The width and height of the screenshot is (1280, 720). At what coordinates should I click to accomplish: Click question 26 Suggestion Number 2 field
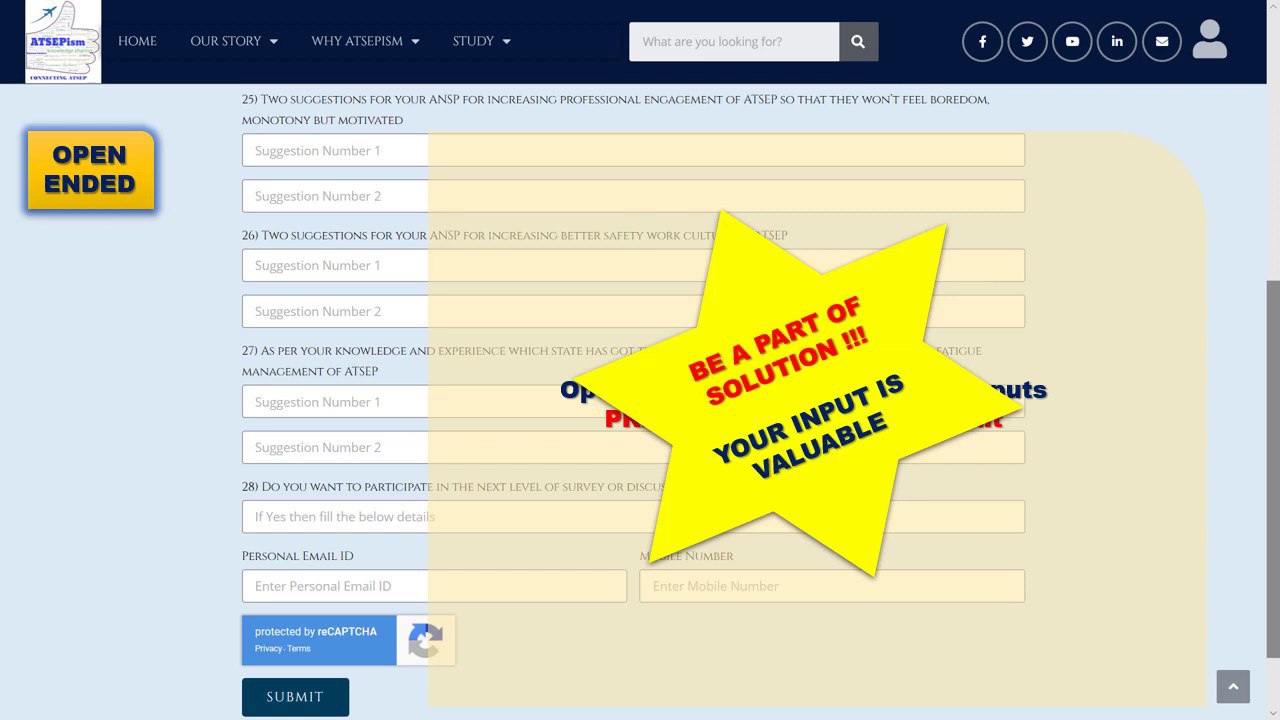633,311
